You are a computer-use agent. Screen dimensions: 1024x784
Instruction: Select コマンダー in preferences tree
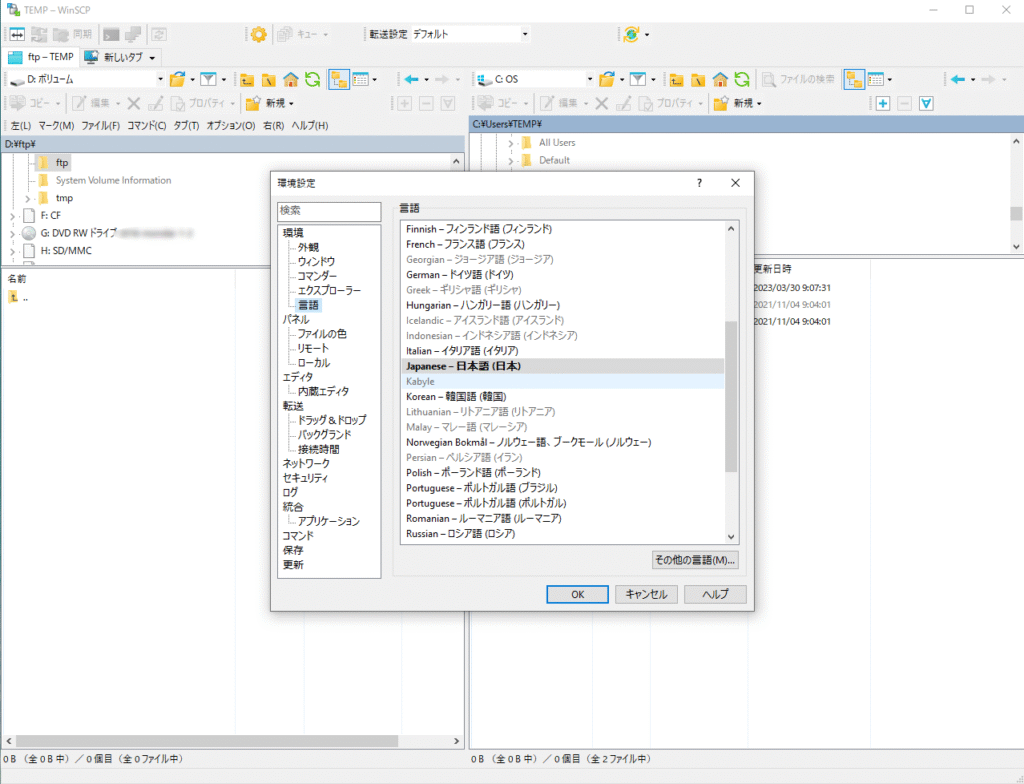(x=317, y=276)
